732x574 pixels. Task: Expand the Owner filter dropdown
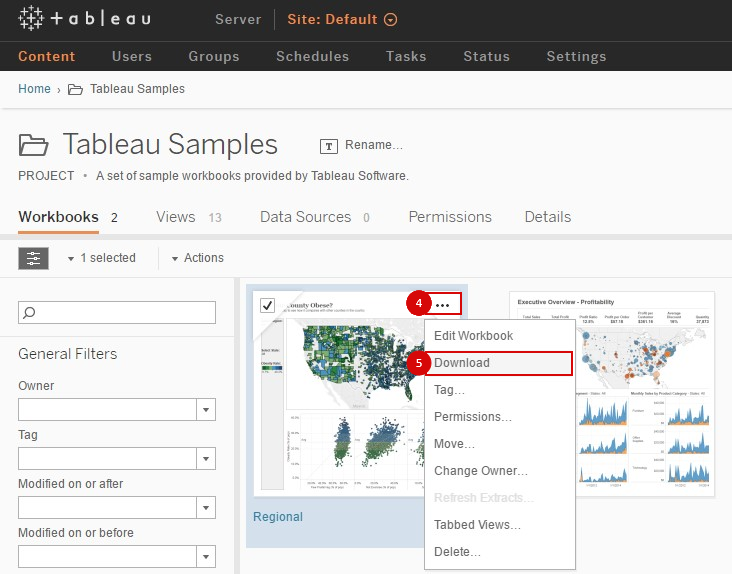tap(206, 410)
